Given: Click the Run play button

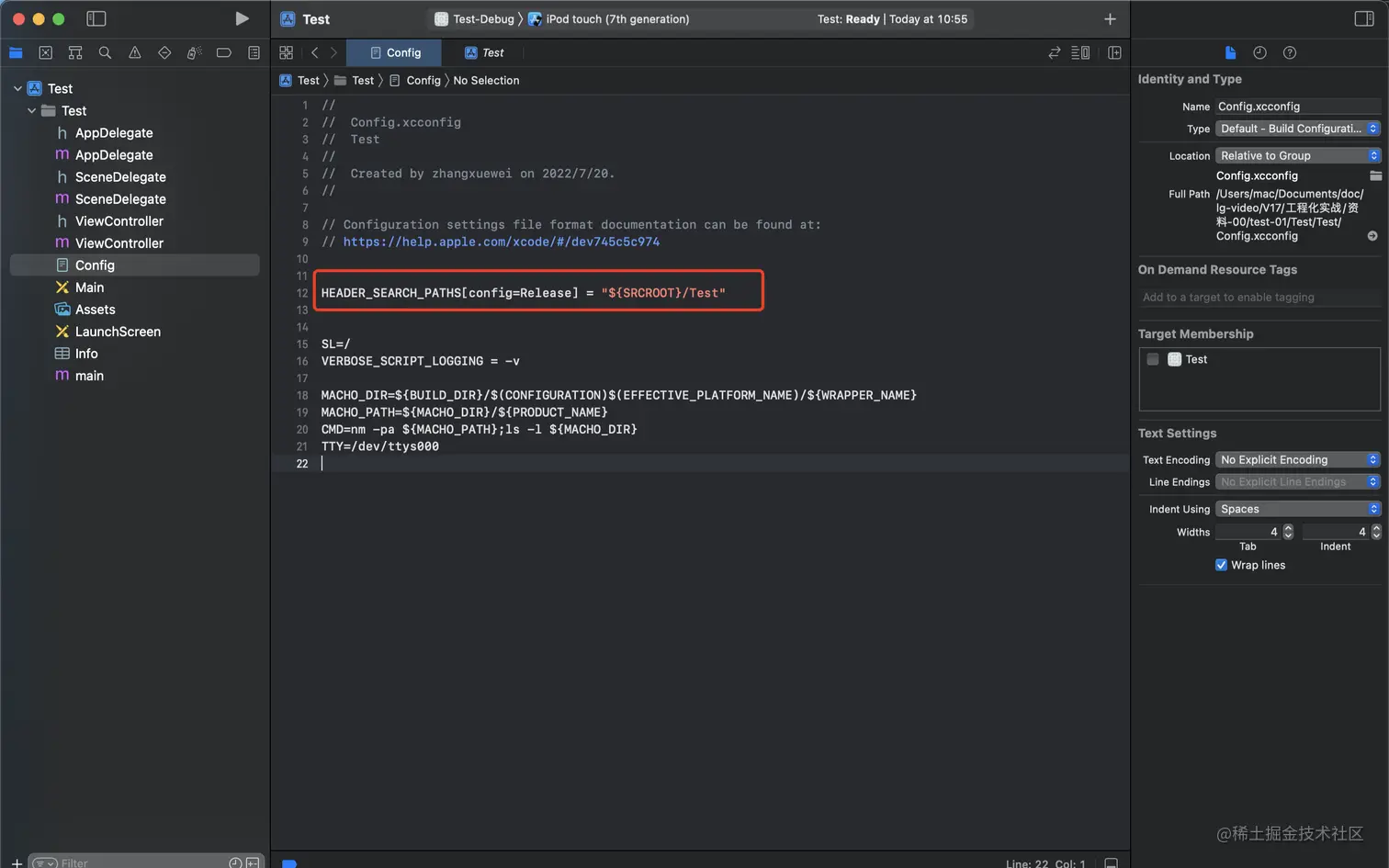Looking at the screenshot, I should (x=242, y=18).
